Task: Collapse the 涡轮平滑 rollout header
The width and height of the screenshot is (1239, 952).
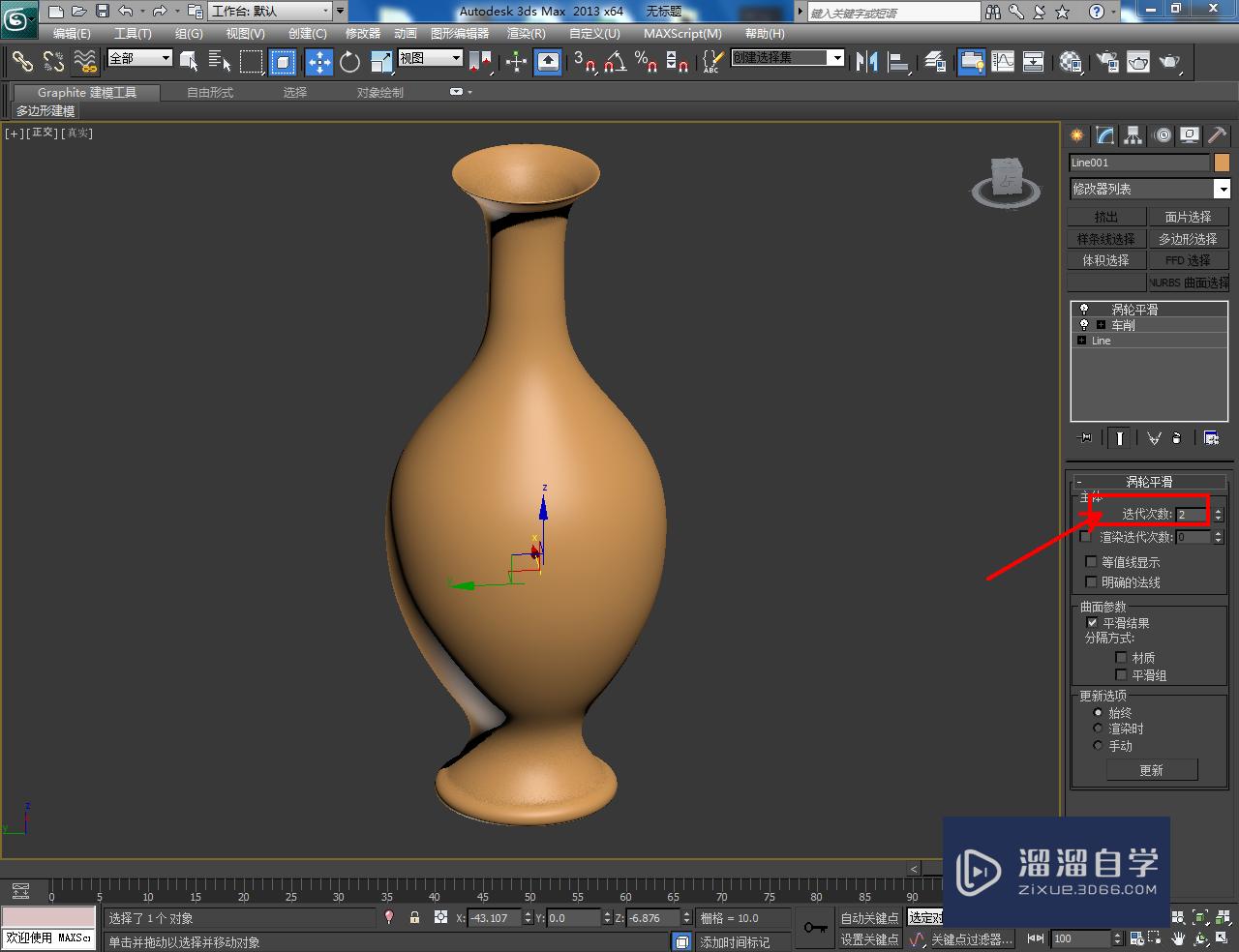Action: coord(1149,482)
